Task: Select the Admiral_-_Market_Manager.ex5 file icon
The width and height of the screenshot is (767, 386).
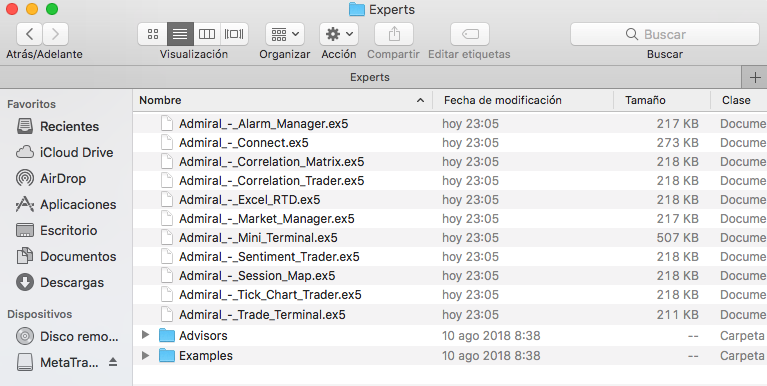Action: coord(167,219)
